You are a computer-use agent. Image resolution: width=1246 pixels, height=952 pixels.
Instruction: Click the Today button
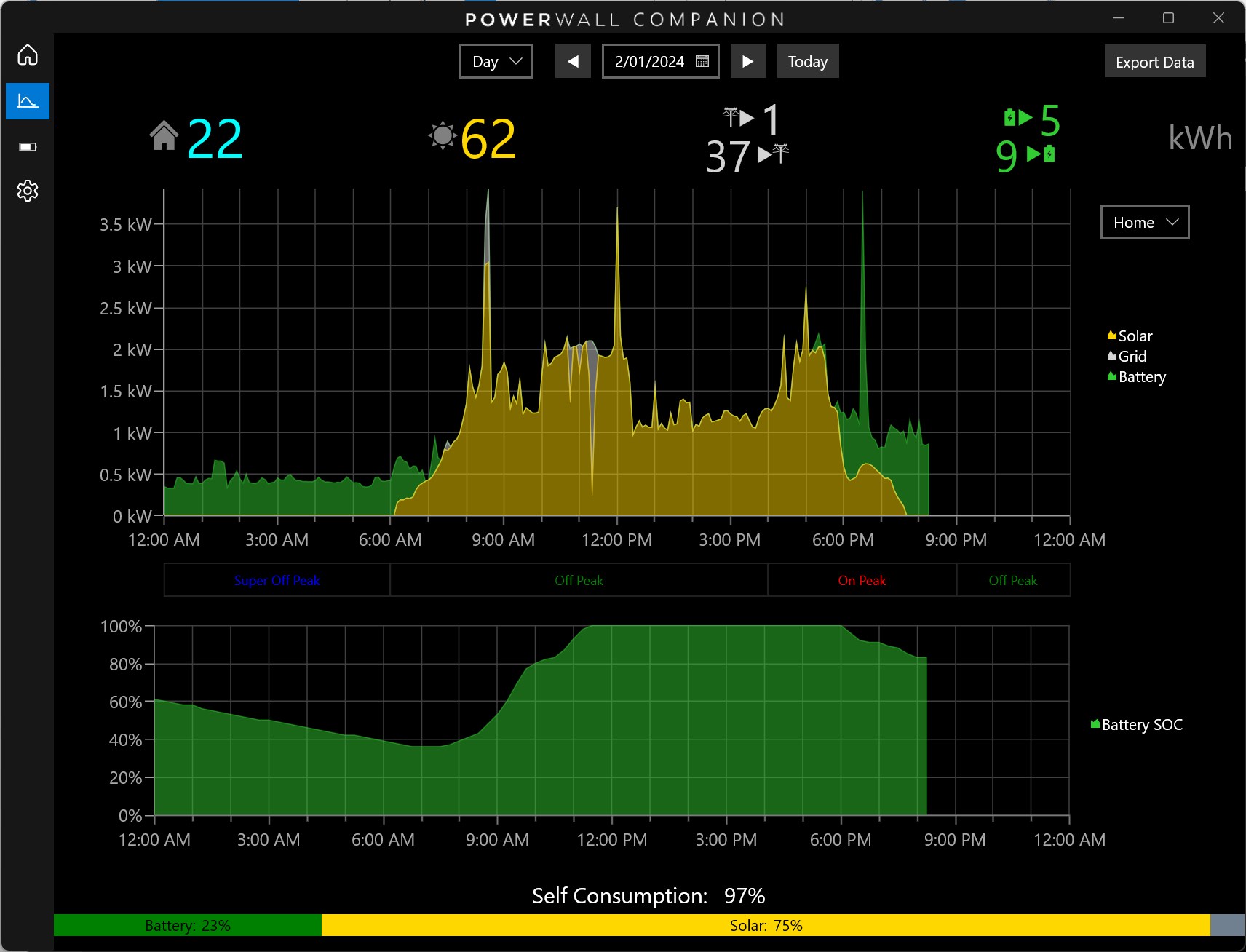point(808,61)
